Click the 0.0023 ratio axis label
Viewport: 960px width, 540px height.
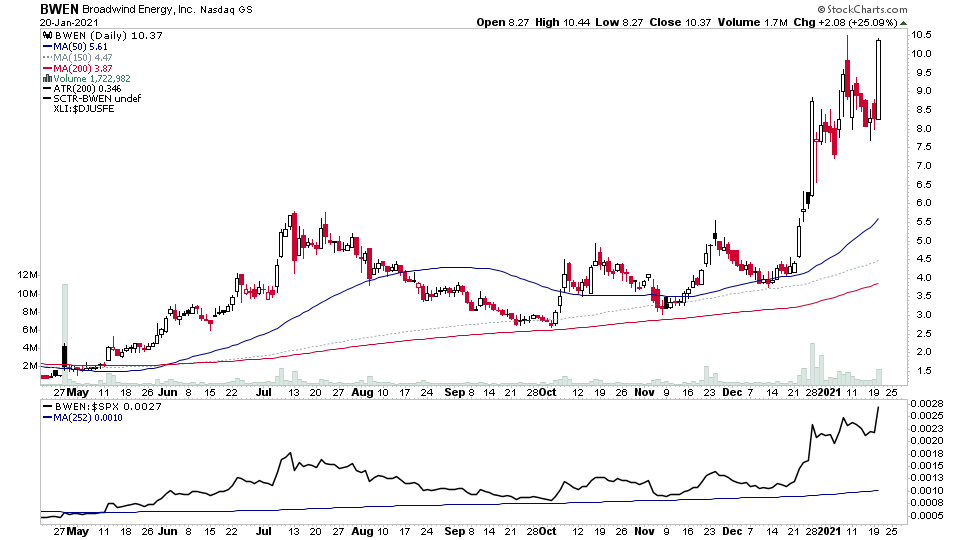(x=926, y=428)
